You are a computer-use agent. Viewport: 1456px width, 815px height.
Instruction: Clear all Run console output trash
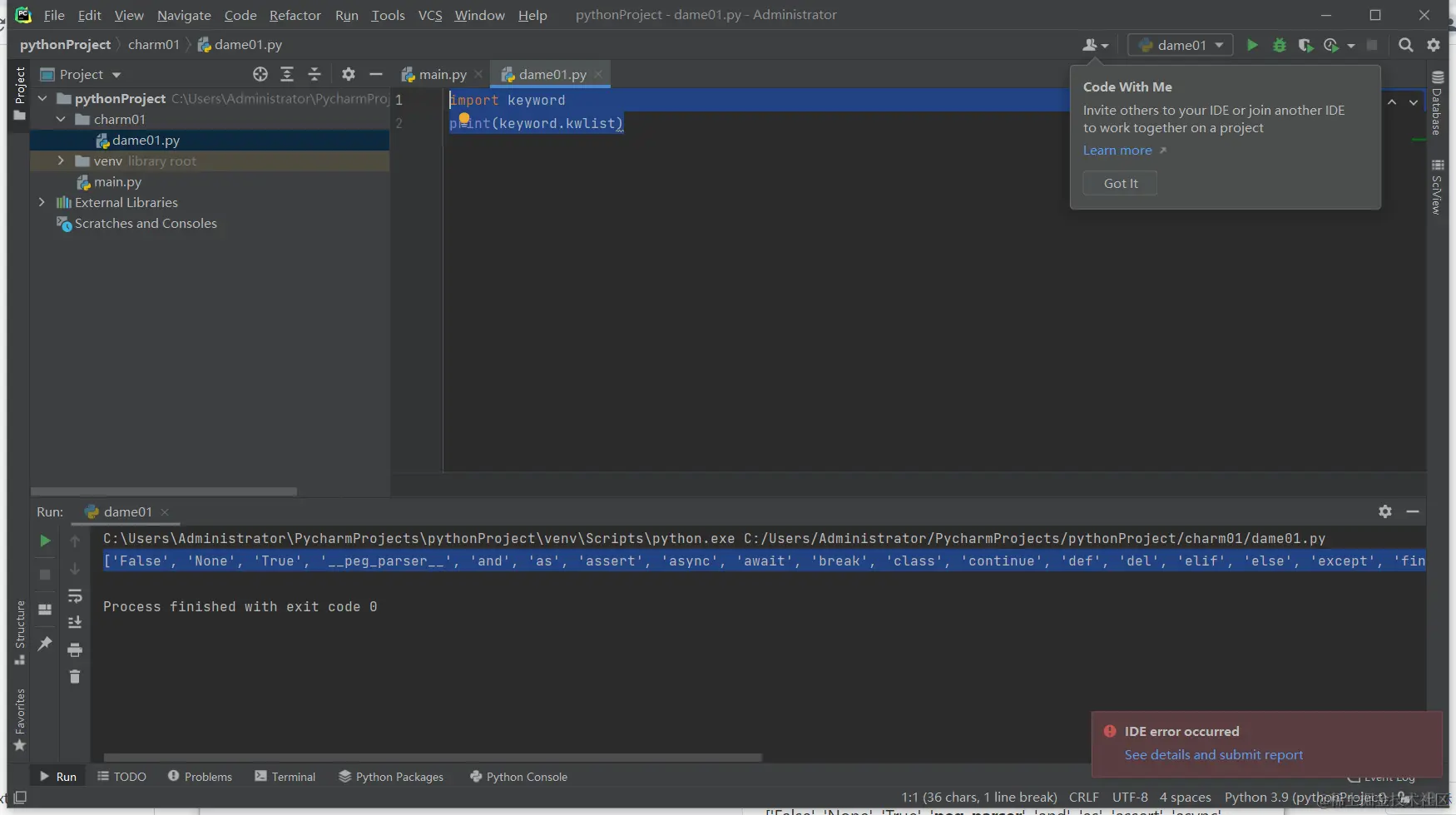tap(75, 676)
